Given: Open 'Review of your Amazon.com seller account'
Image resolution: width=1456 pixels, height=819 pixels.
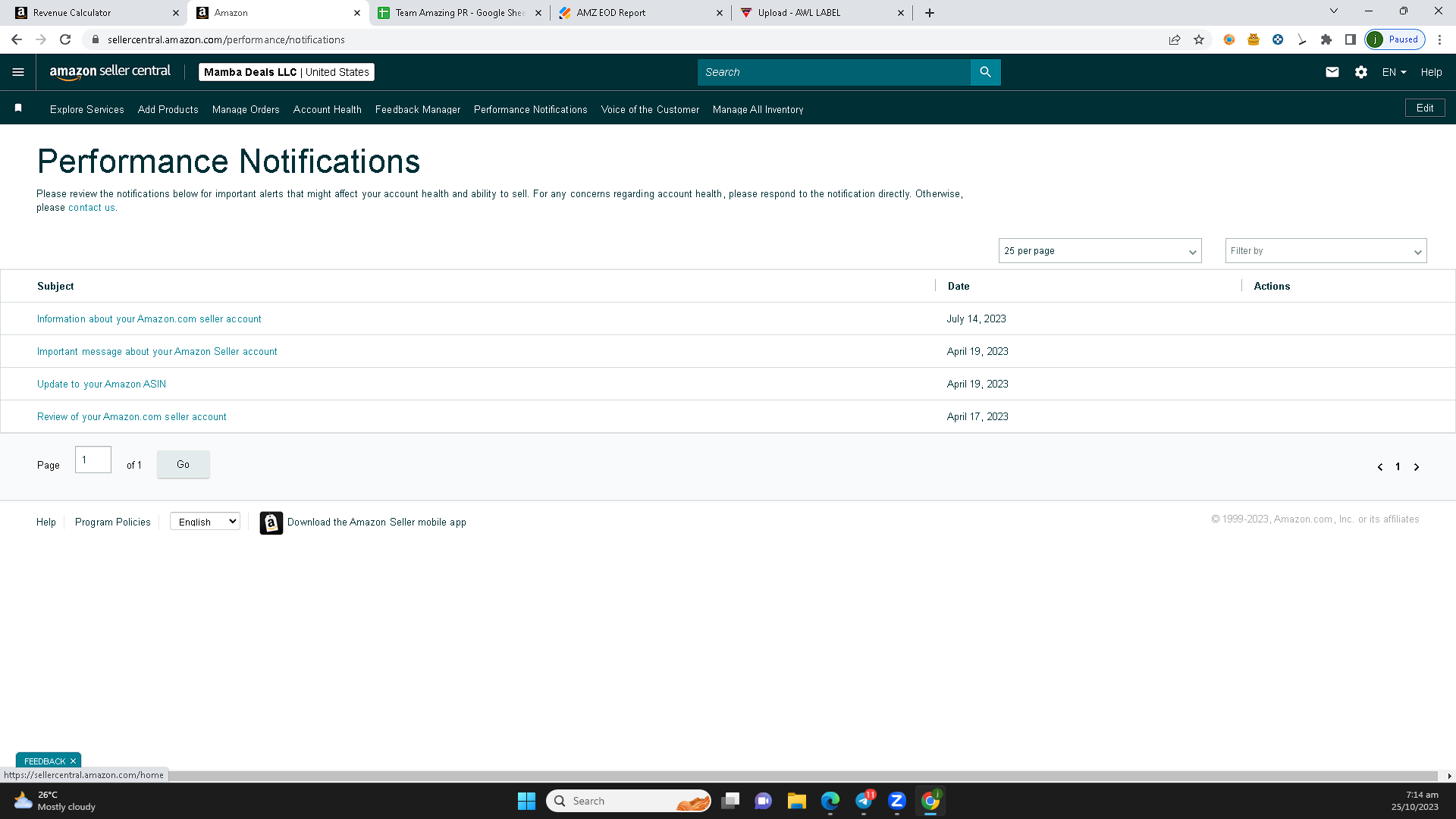Looking at the screenshot, I should coord(132,417).
